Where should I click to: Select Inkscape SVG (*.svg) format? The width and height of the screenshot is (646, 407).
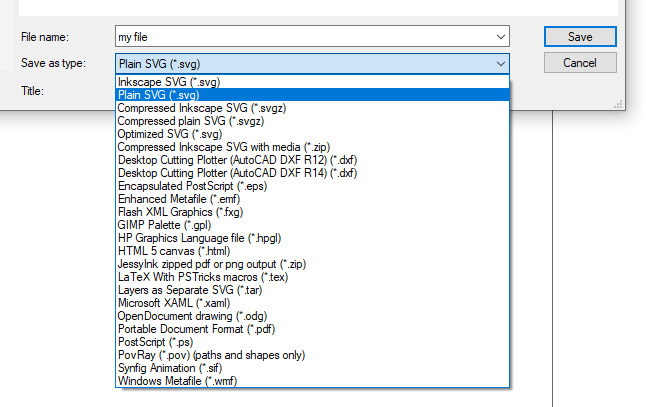[x=312, y=82]
